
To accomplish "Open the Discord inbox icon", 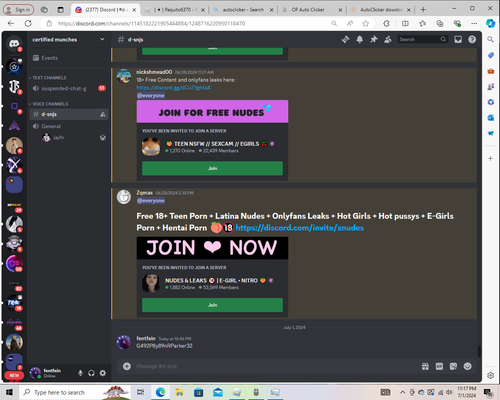I will point(458,39).
